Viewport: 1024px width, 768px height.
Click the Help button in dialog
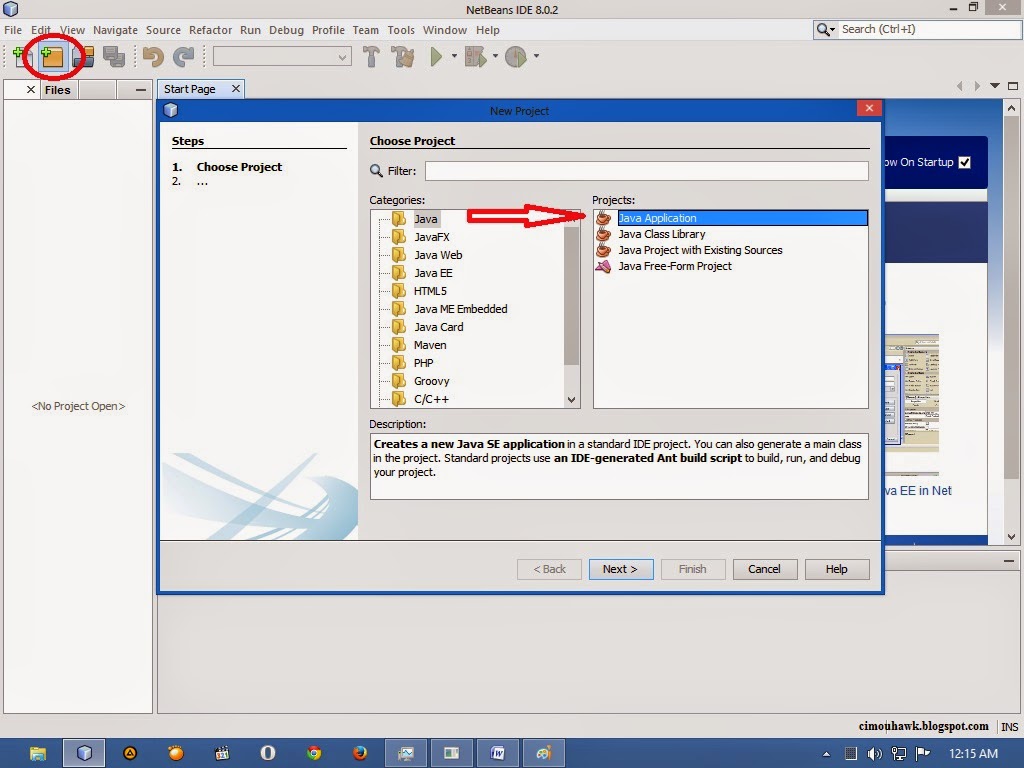[837, 569]
